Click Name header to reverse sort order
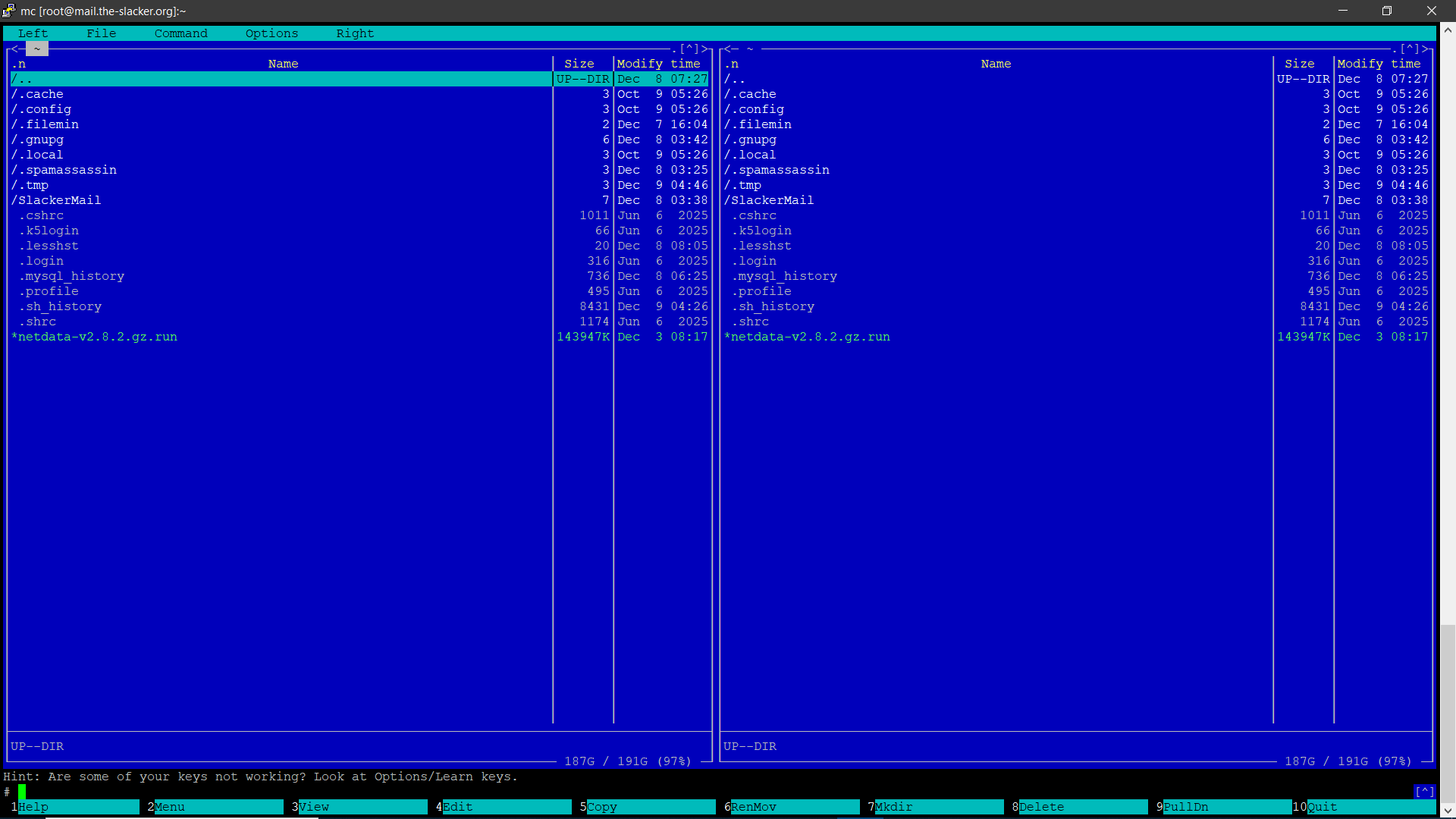 point(282,64)
